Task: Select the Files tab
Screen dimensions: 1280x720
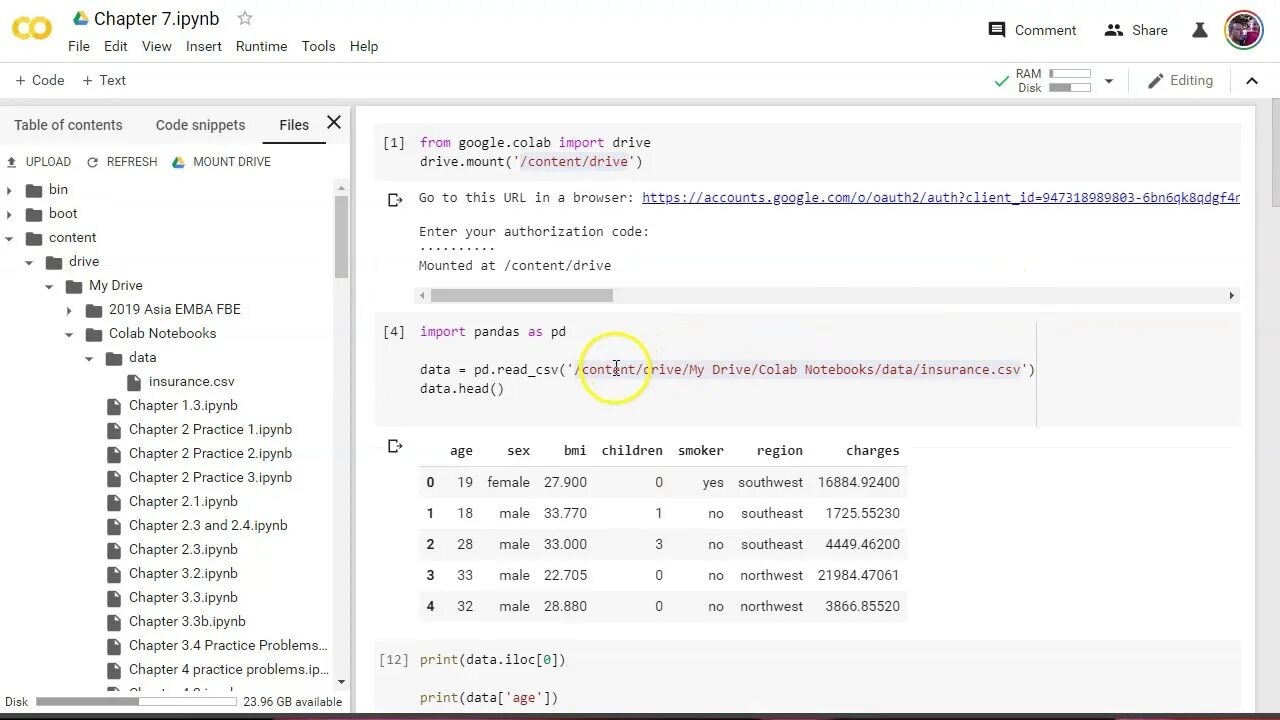Action: (x=294, y=125)
